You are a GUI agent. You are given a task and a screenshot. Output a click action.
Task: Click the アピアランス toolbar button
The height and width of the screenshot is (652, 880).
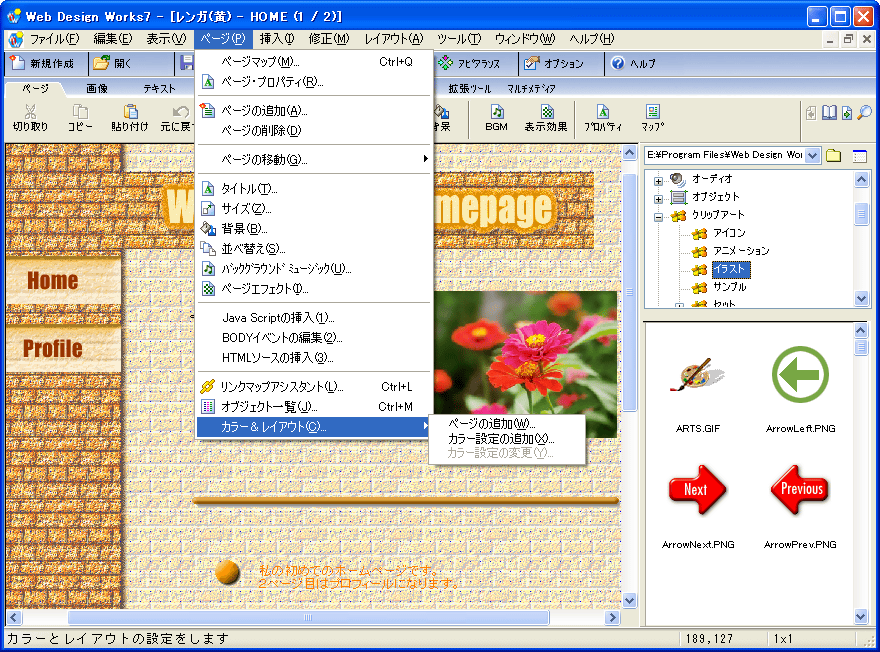pos(469,63)
